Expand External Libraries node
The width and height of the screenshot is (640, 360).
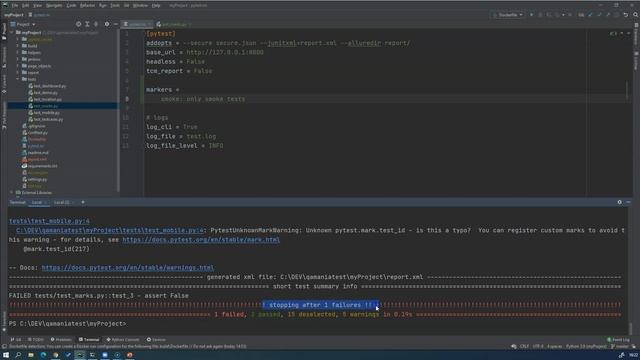[12, 193]
